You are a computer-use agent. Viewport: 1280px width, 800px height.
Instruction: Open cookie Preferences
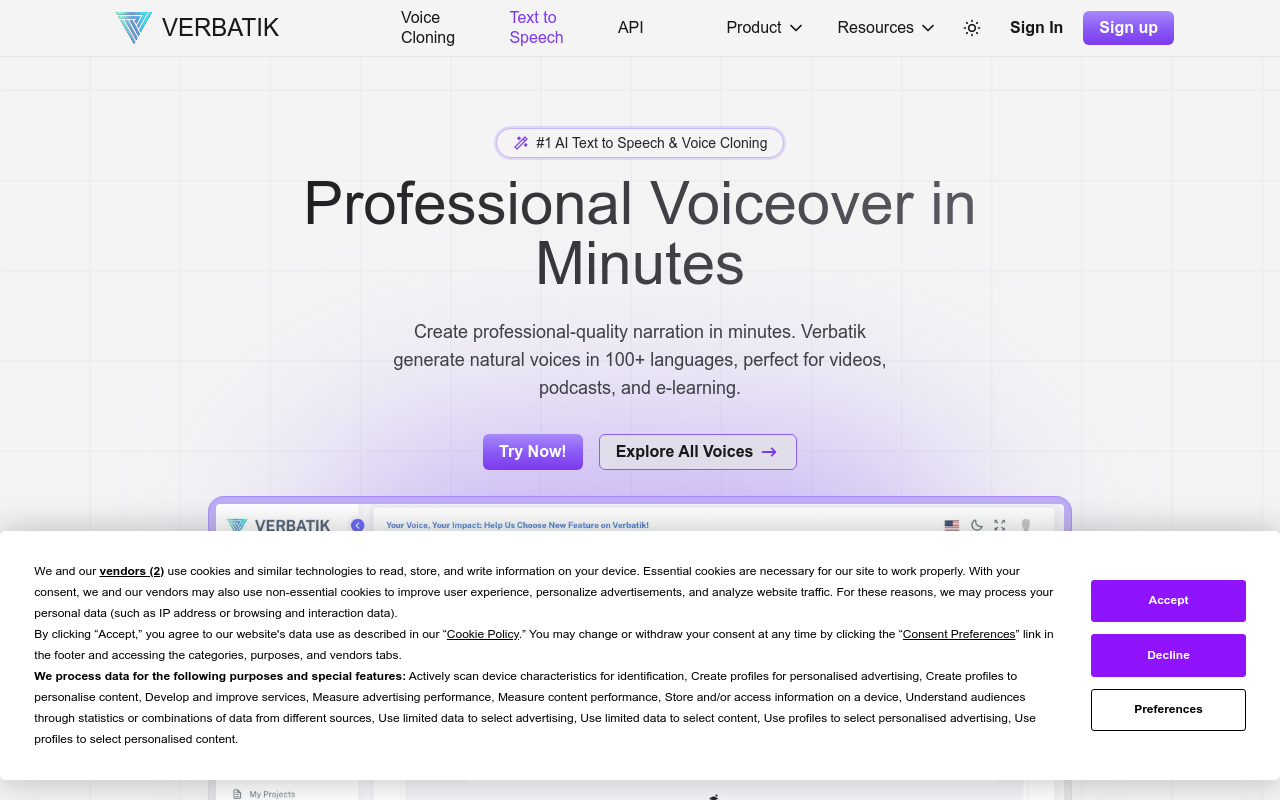point(1168,710)
